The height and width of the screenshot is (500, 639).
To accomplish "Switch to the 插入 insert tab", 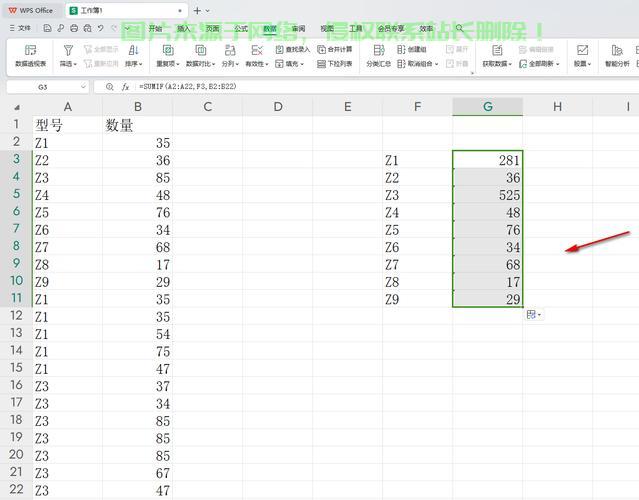I will [184, 28].
